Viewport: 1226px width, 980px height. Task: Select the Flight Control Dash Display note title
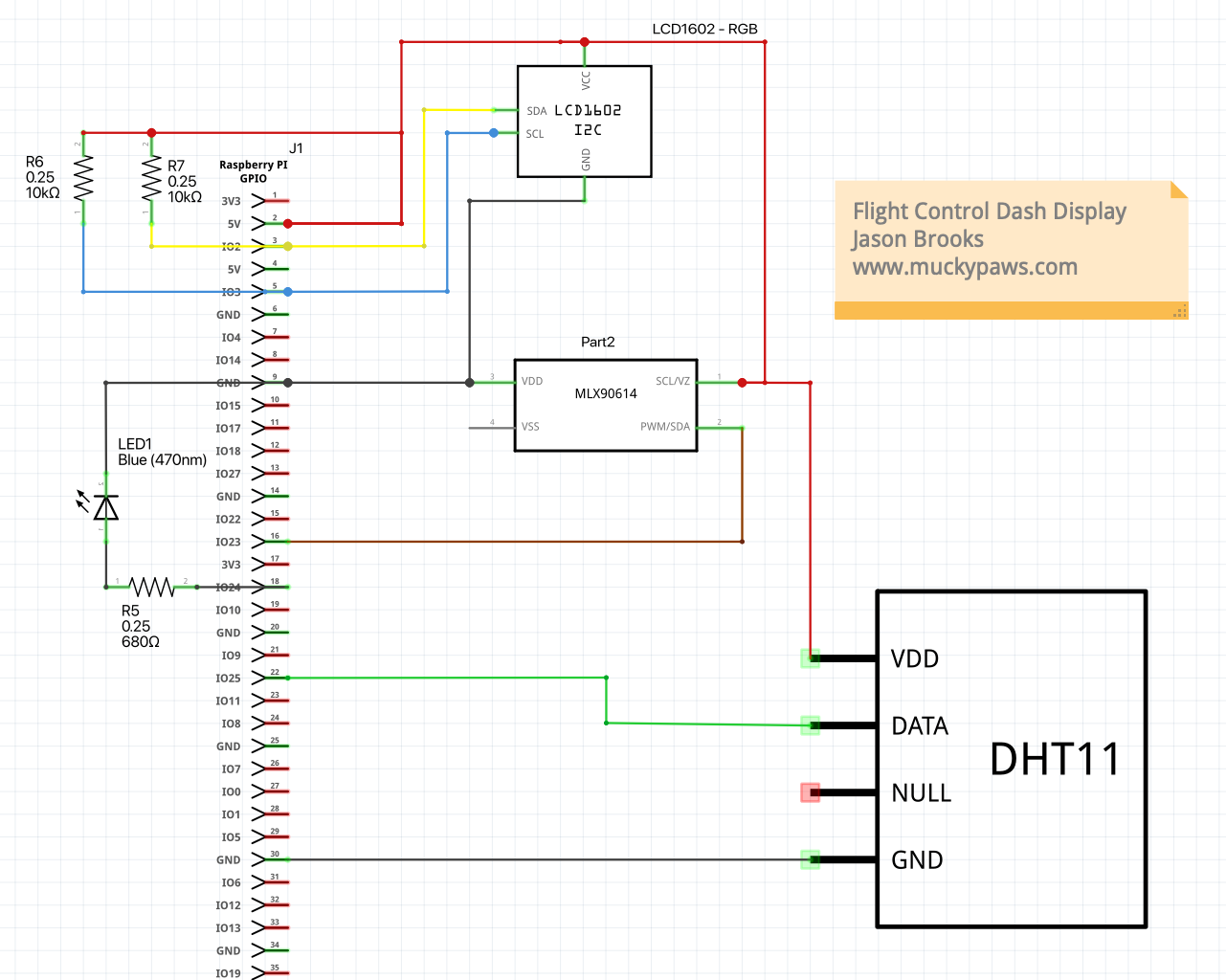pyautogui.click(x=989, y=212)
